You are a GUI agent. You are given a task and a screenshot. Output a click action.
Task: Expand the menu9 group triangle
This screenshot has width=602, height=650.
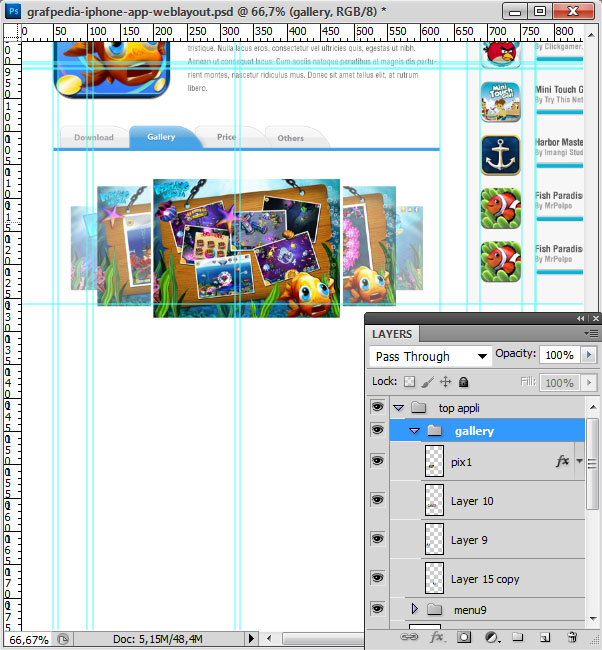(414, 609)
